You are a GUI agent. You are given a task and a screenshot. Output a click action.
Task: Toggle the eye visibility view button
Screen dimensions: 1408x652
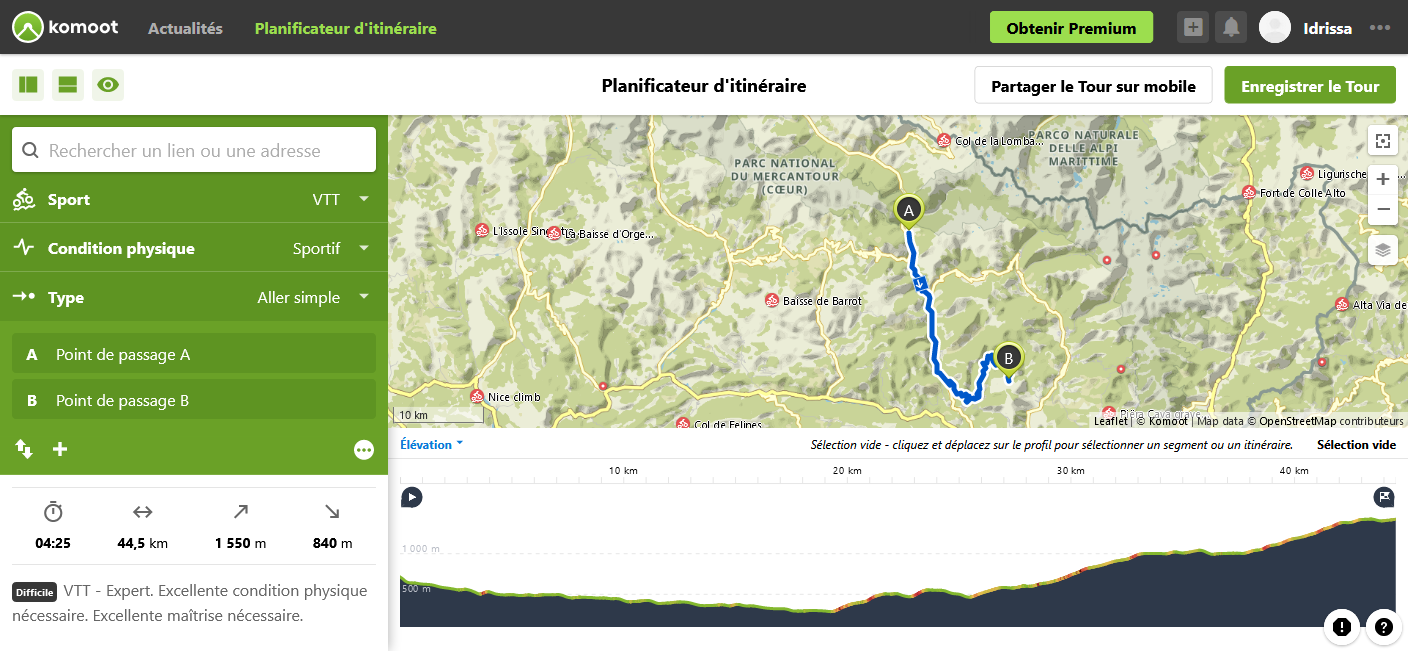108,85
